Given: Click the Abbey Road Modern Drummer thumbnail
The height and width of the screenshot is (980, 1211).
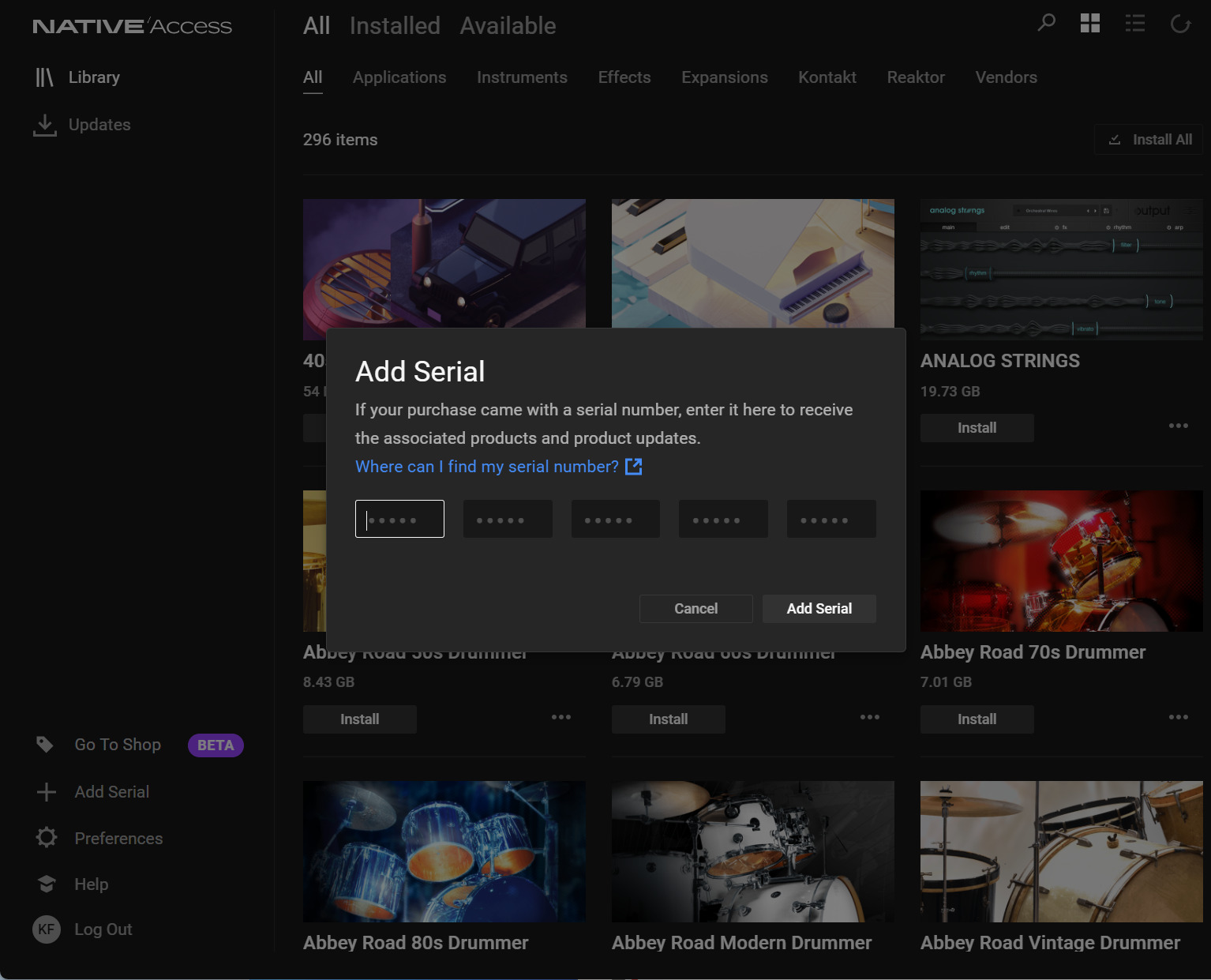Looking at the screenshot, I should coord(753,851).
